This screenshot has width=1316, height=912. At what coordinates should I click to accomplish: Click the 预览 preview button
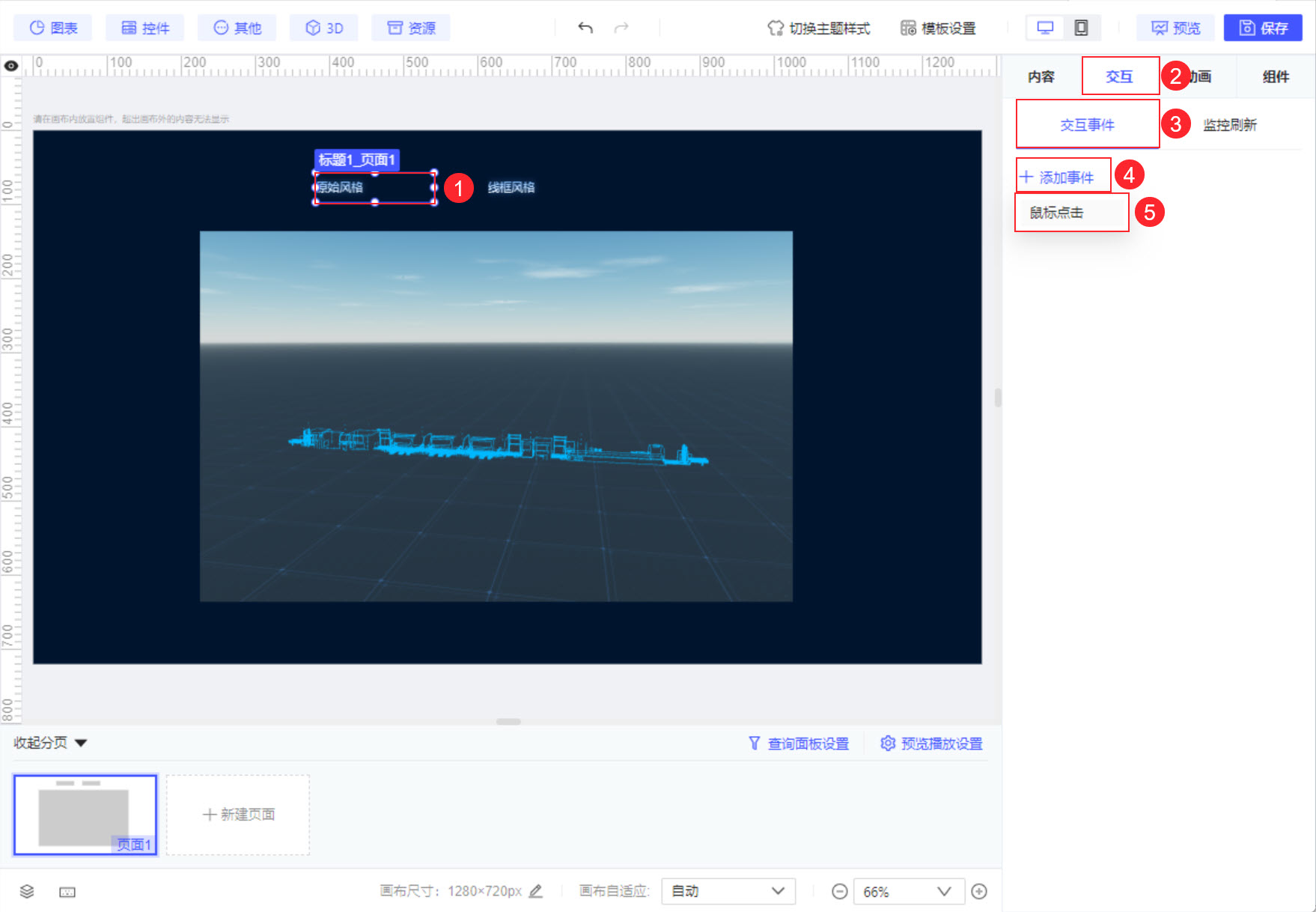pos(1175,28)
